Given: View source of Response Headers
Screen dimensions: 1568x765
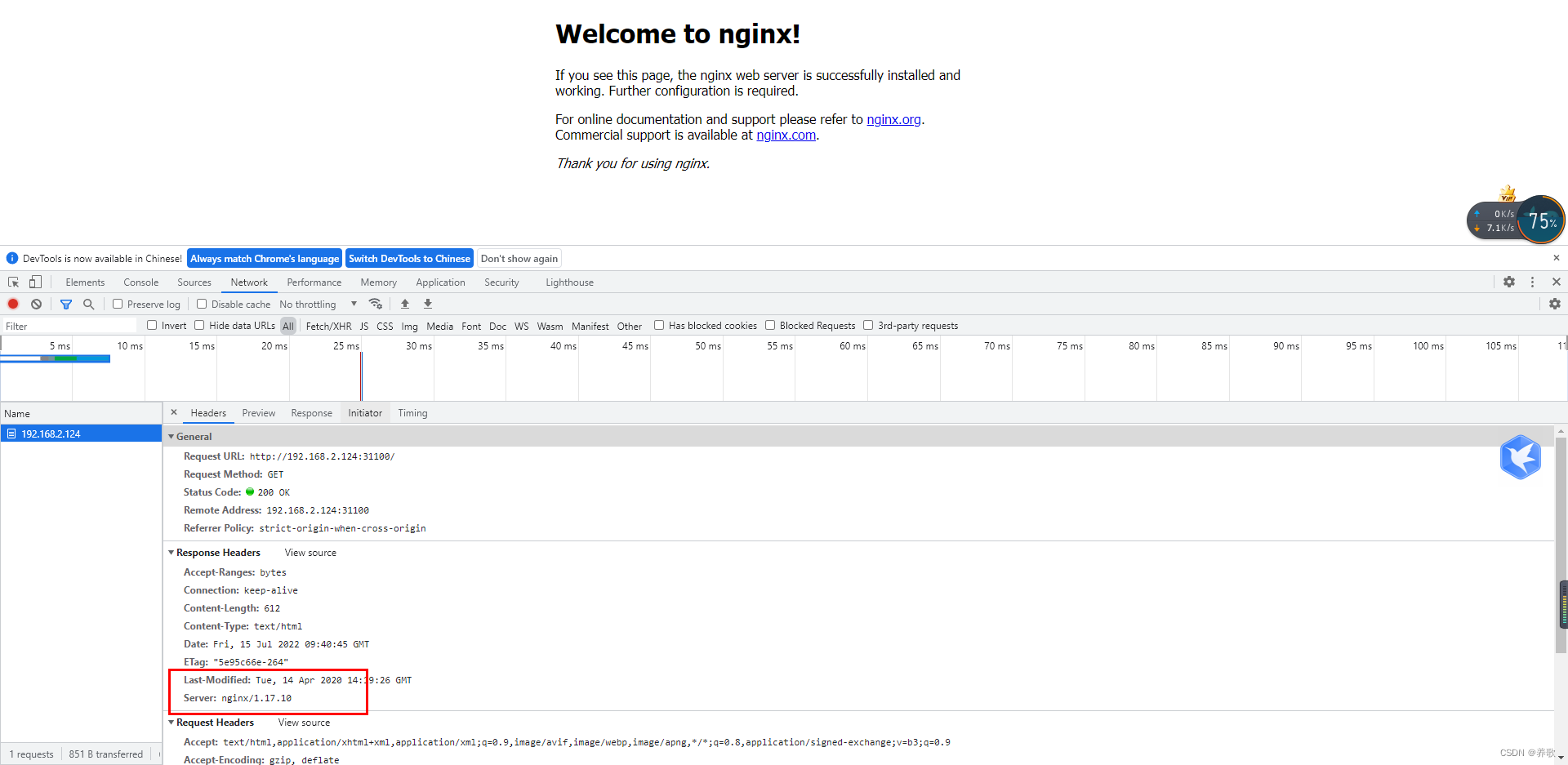Looking at the screenshot, I should tap(310, 553).
